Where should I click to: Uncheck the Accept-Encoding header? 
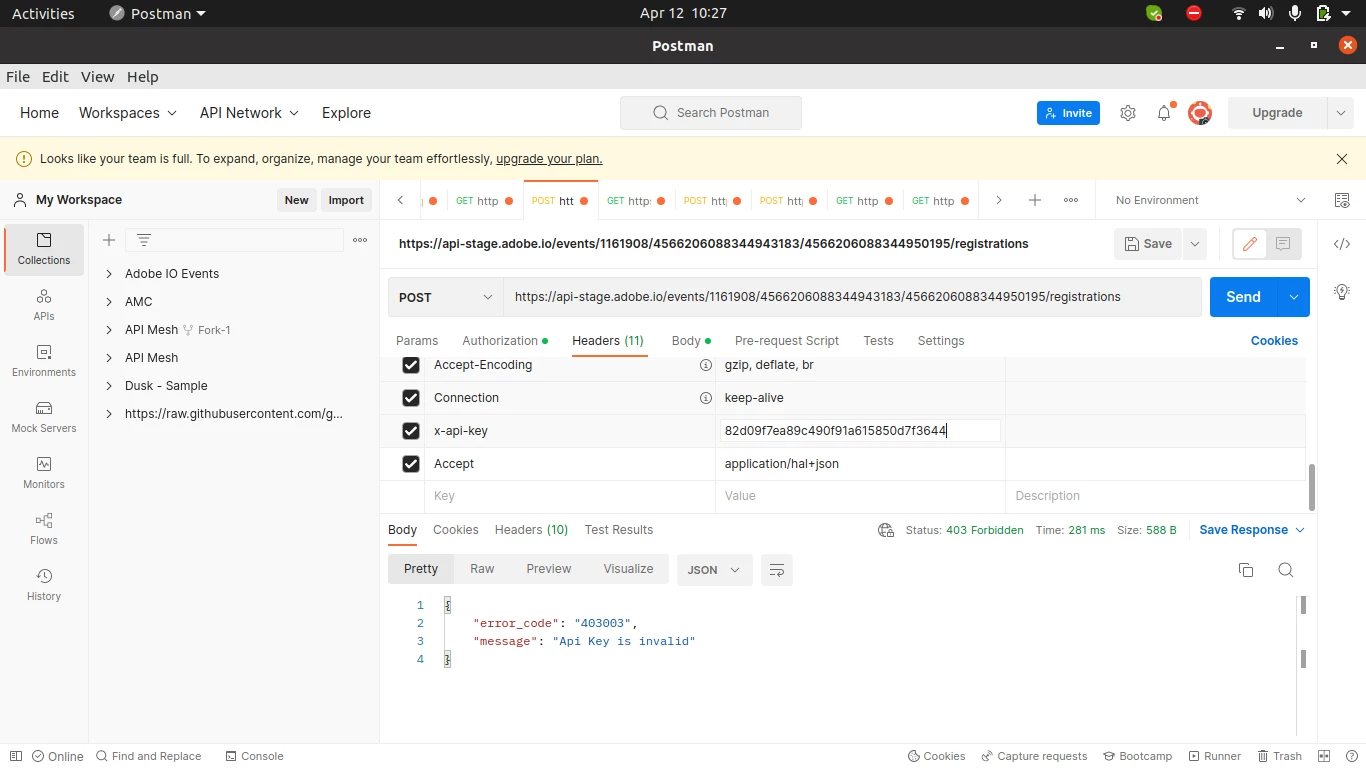(411, 365)
